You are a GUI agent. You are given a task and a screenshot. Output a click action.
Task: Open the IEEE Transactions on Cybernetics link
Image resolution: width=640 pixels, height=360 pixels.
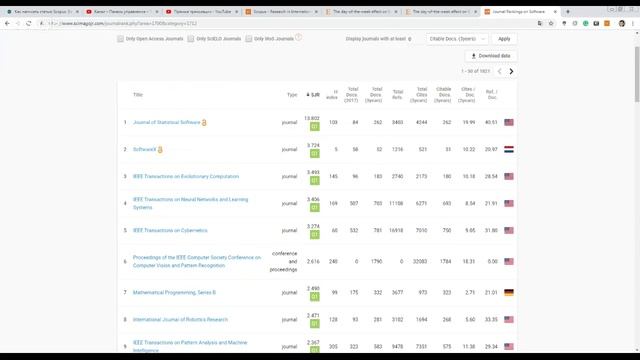coord(170,230)
